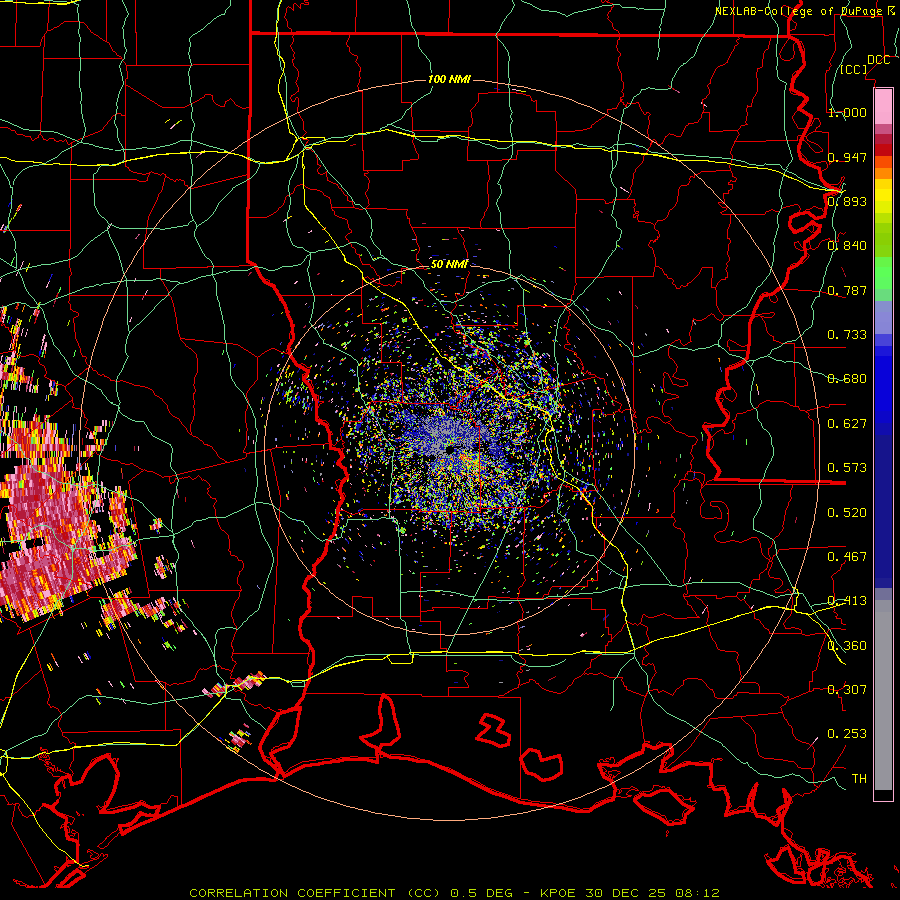The image size is (900, 900).
Task: Click the 0.787 scale value
Action: pos(847,290)
